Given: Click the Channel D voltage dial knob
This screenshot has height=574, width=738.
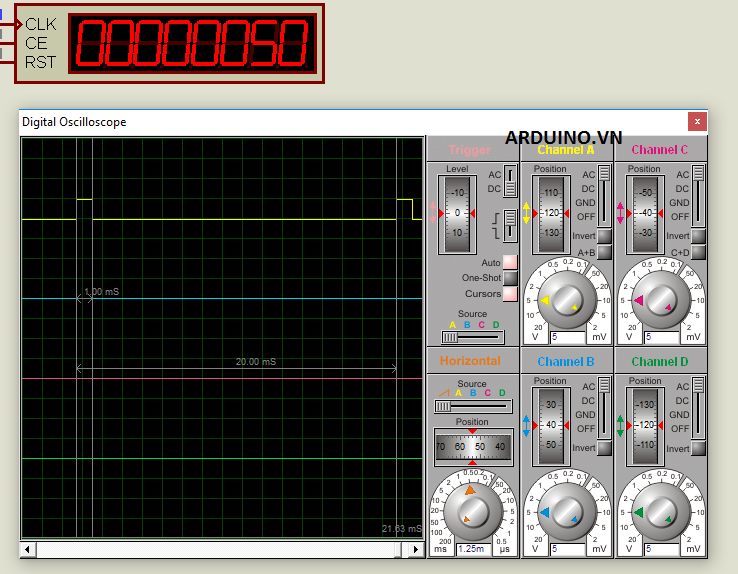Looking at the screenshot, I should [x=661, y=512].
